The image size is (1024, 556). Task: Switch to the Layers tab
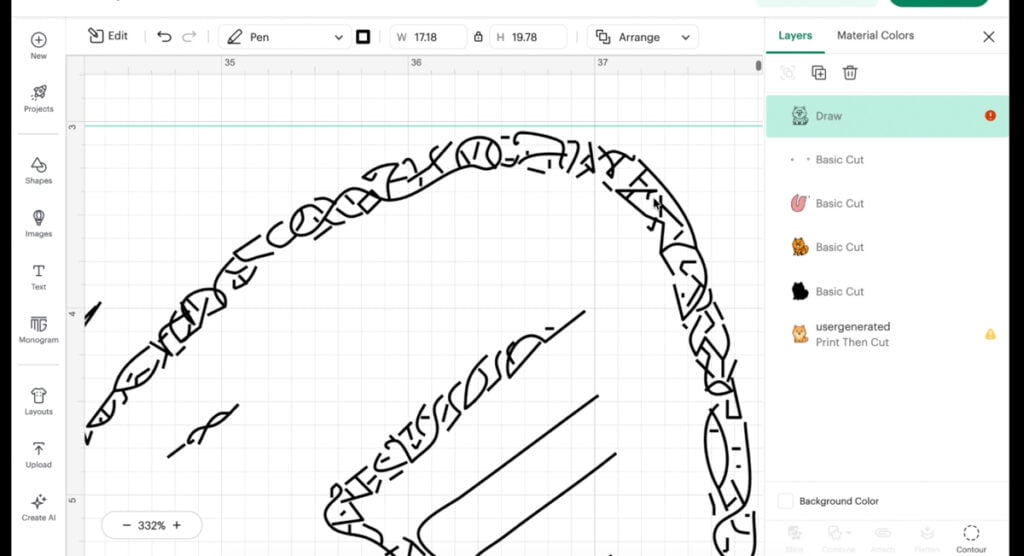coord(795,36)
